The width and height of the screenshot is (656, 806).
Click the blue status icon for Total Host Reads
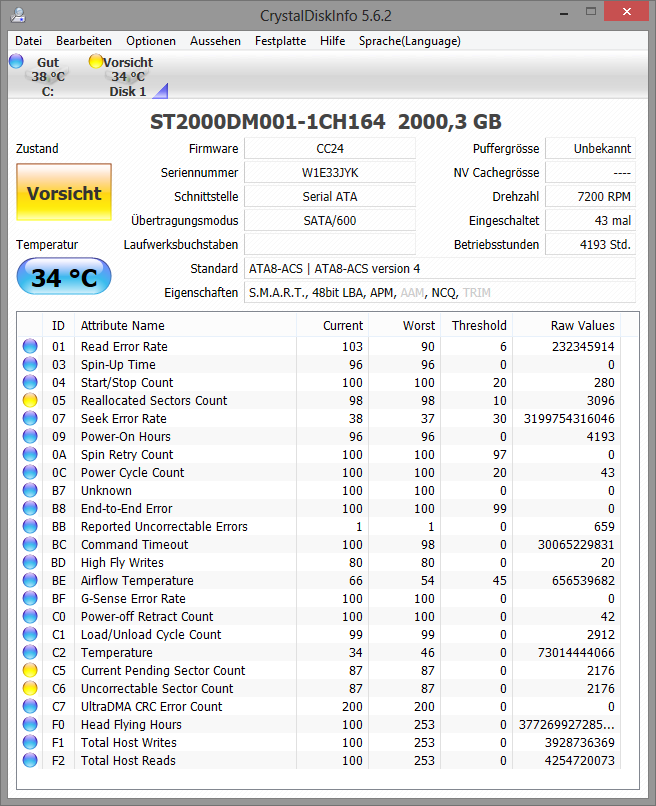(x=30, y=760)
